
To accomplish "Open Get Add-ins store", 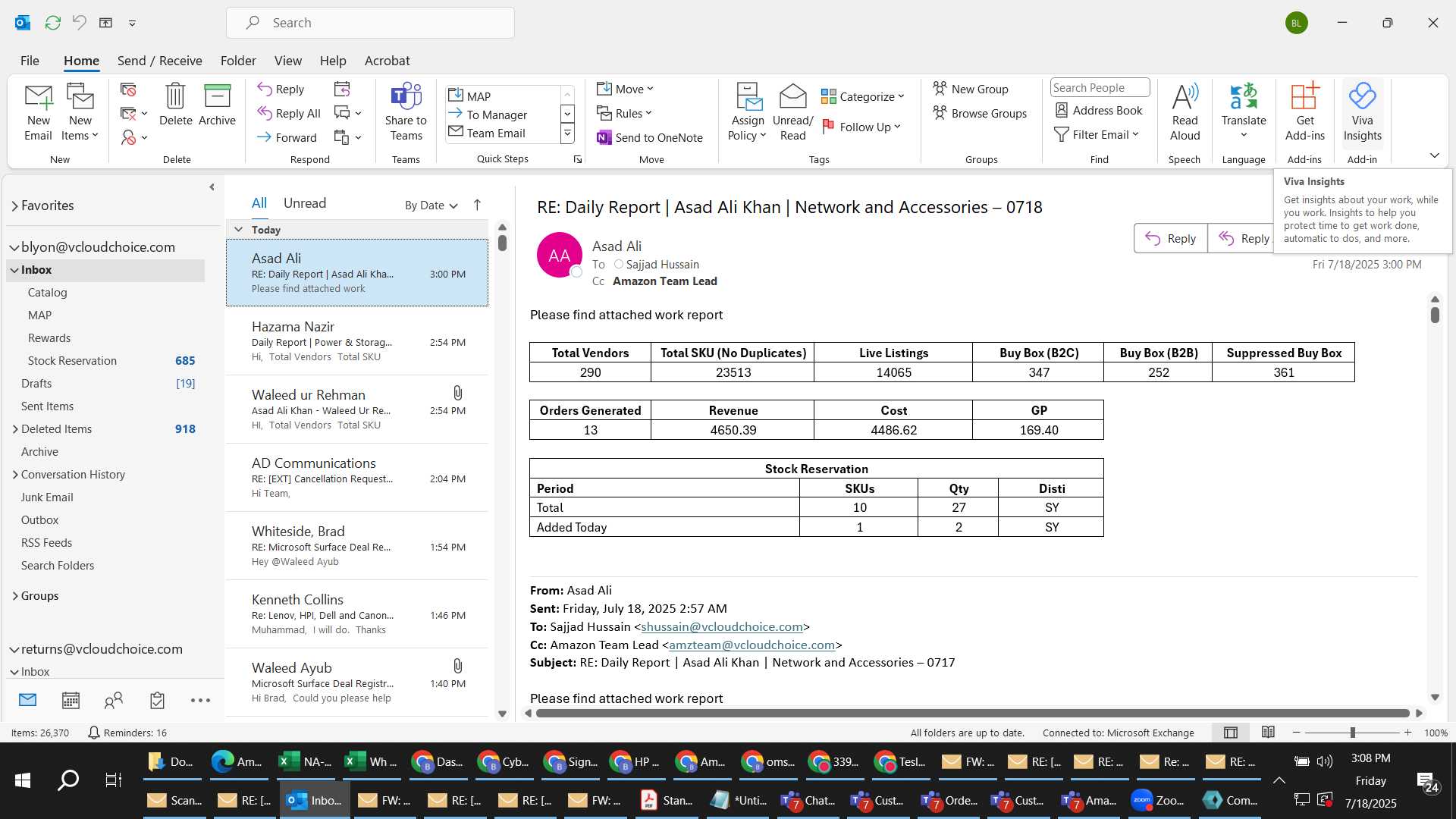I will click(x=1304, y=112).
